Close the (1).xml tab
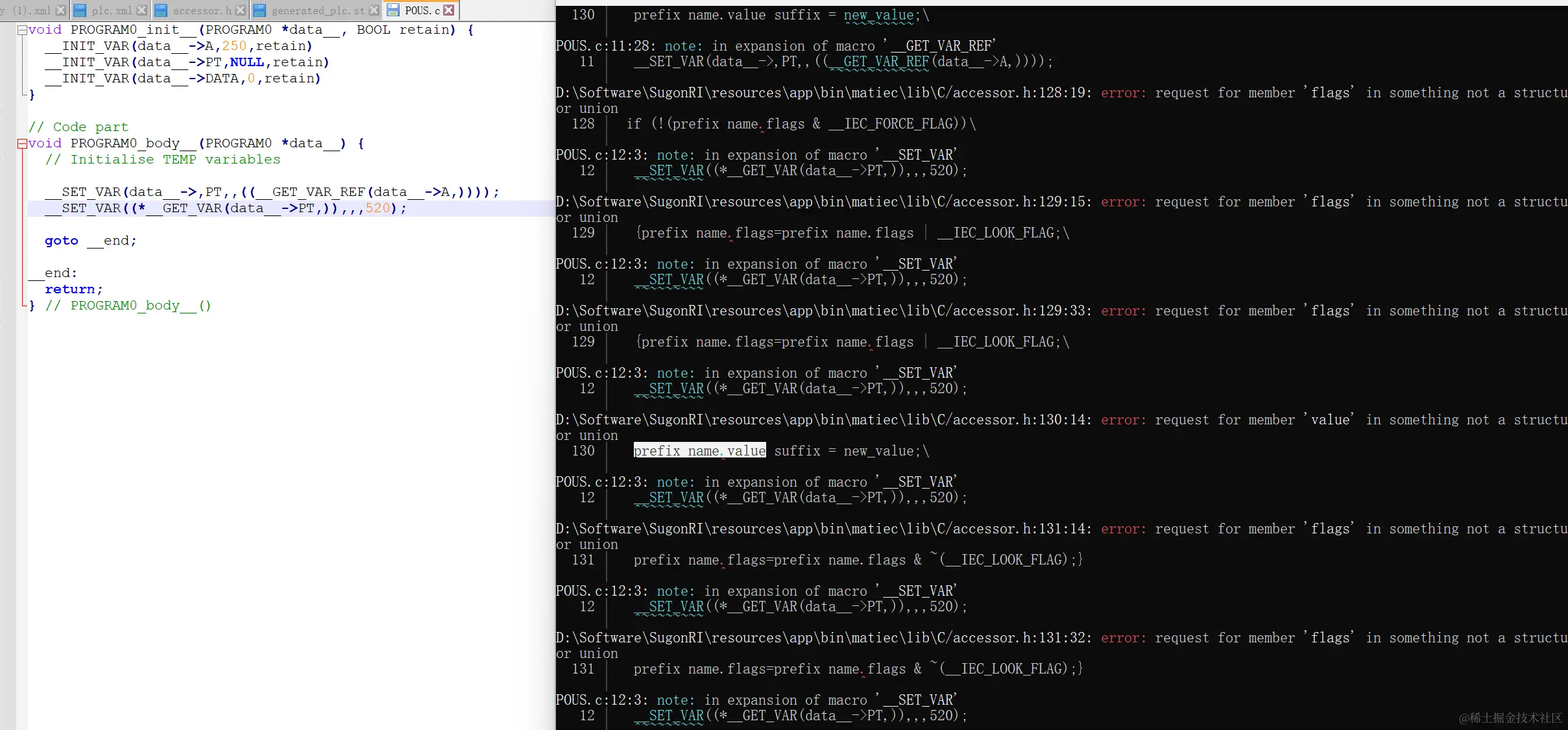 [60, 10]
